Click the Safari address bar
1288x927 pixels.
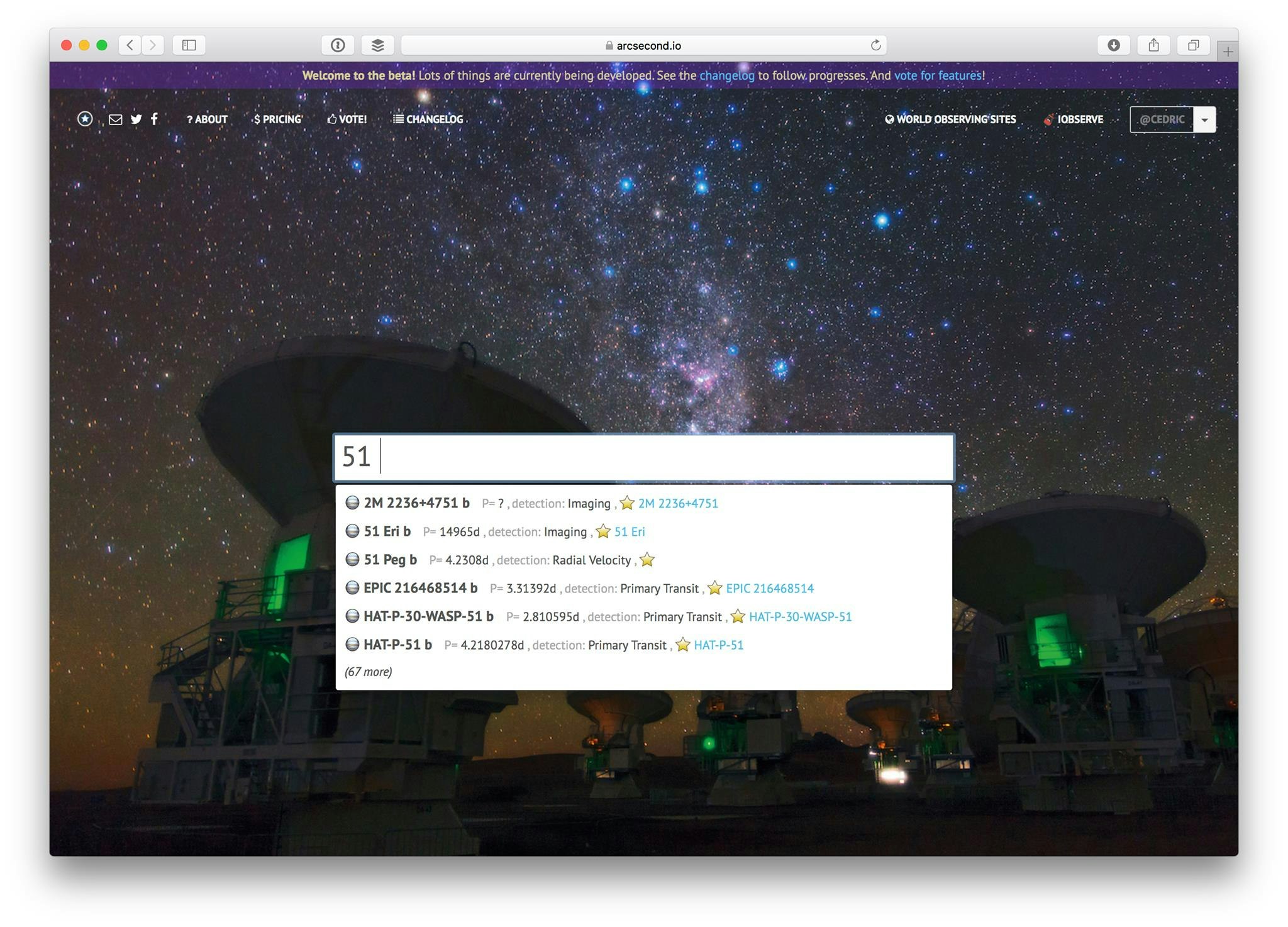643,45
